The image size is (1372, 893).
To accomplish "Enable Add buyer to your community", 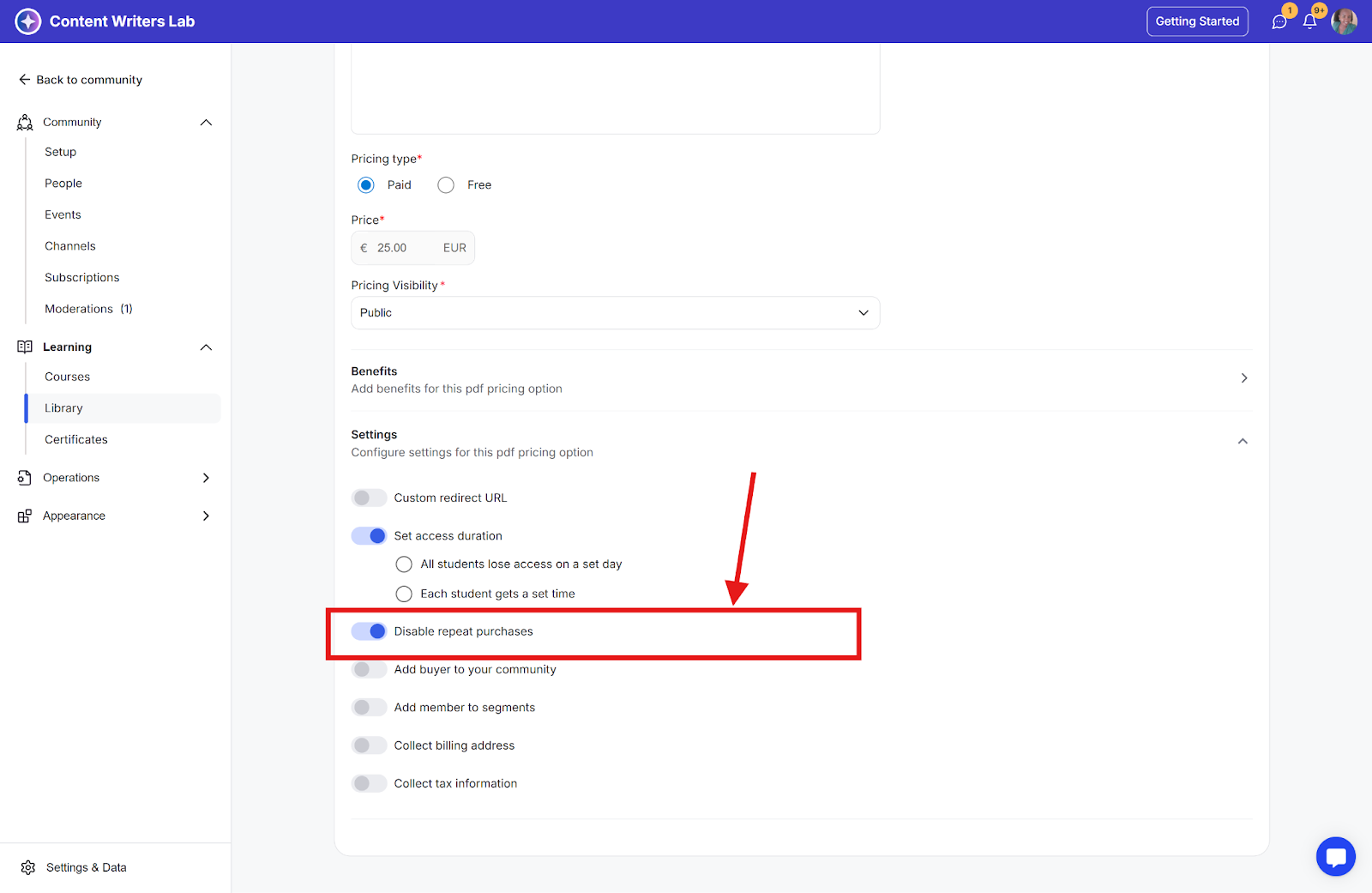I will 369,670.
